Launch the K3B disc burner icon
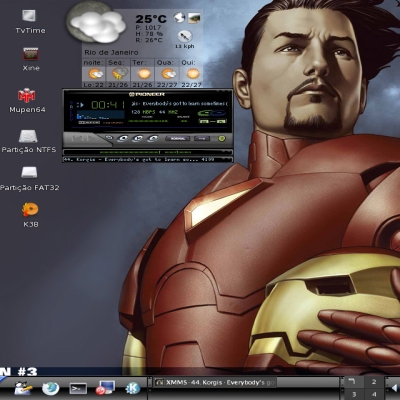This screenshot has height=400, width=400. point(30,209)
